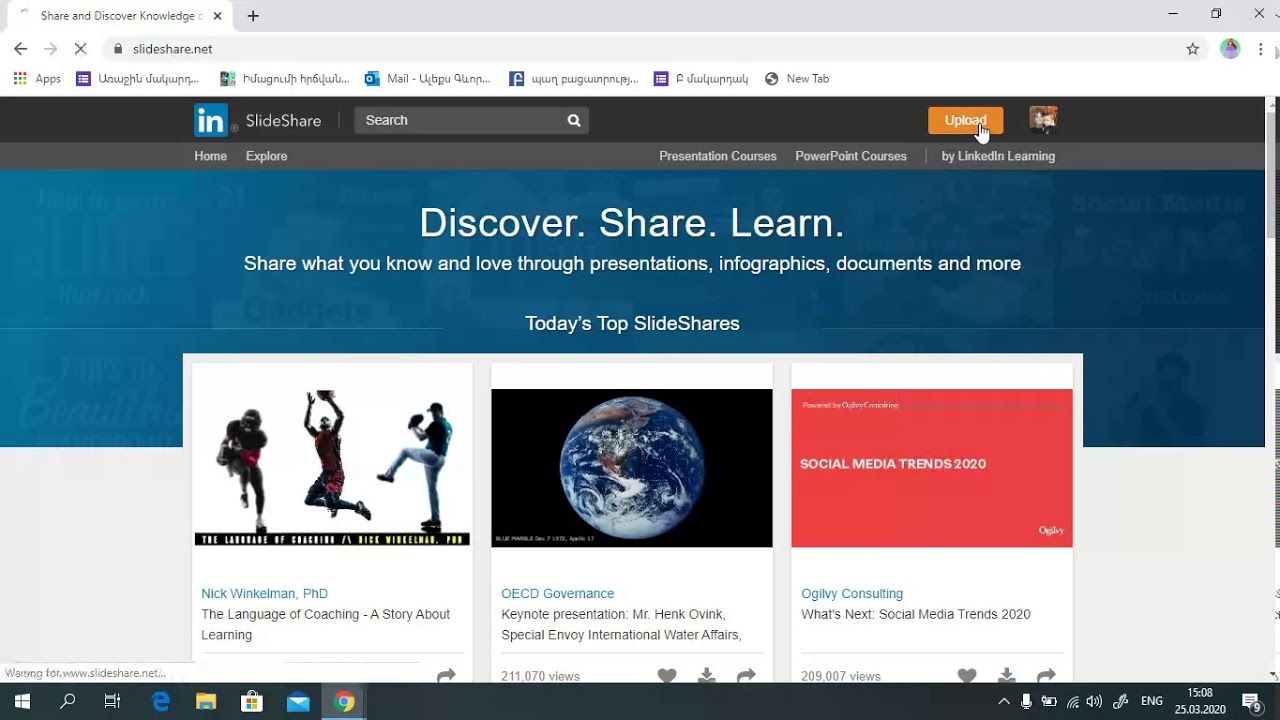1280x720 pixels.
Task: Download the OECD Governance presentation
Action: pos(706,676)
